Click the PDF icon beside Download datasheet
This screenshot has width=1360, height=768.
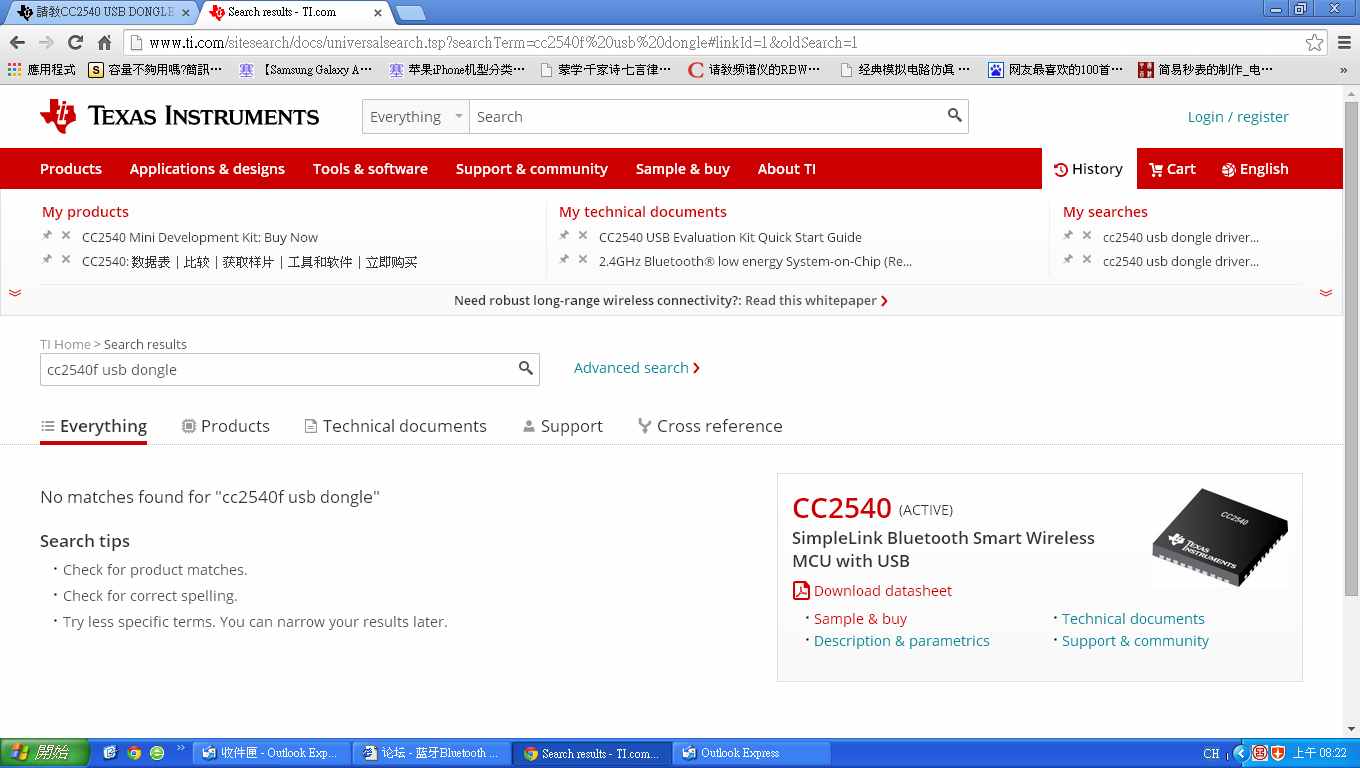click(801, 590)
